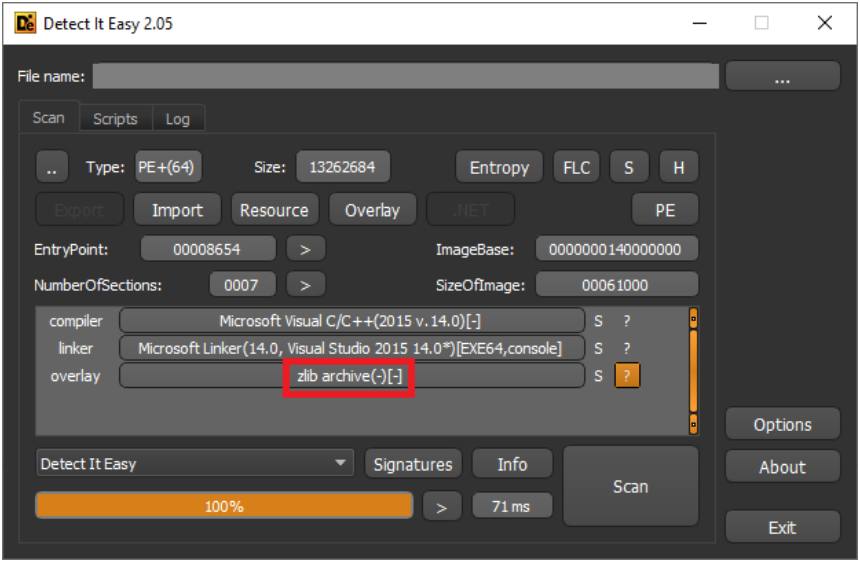Open the Resource viewer

tap(274, 210)
